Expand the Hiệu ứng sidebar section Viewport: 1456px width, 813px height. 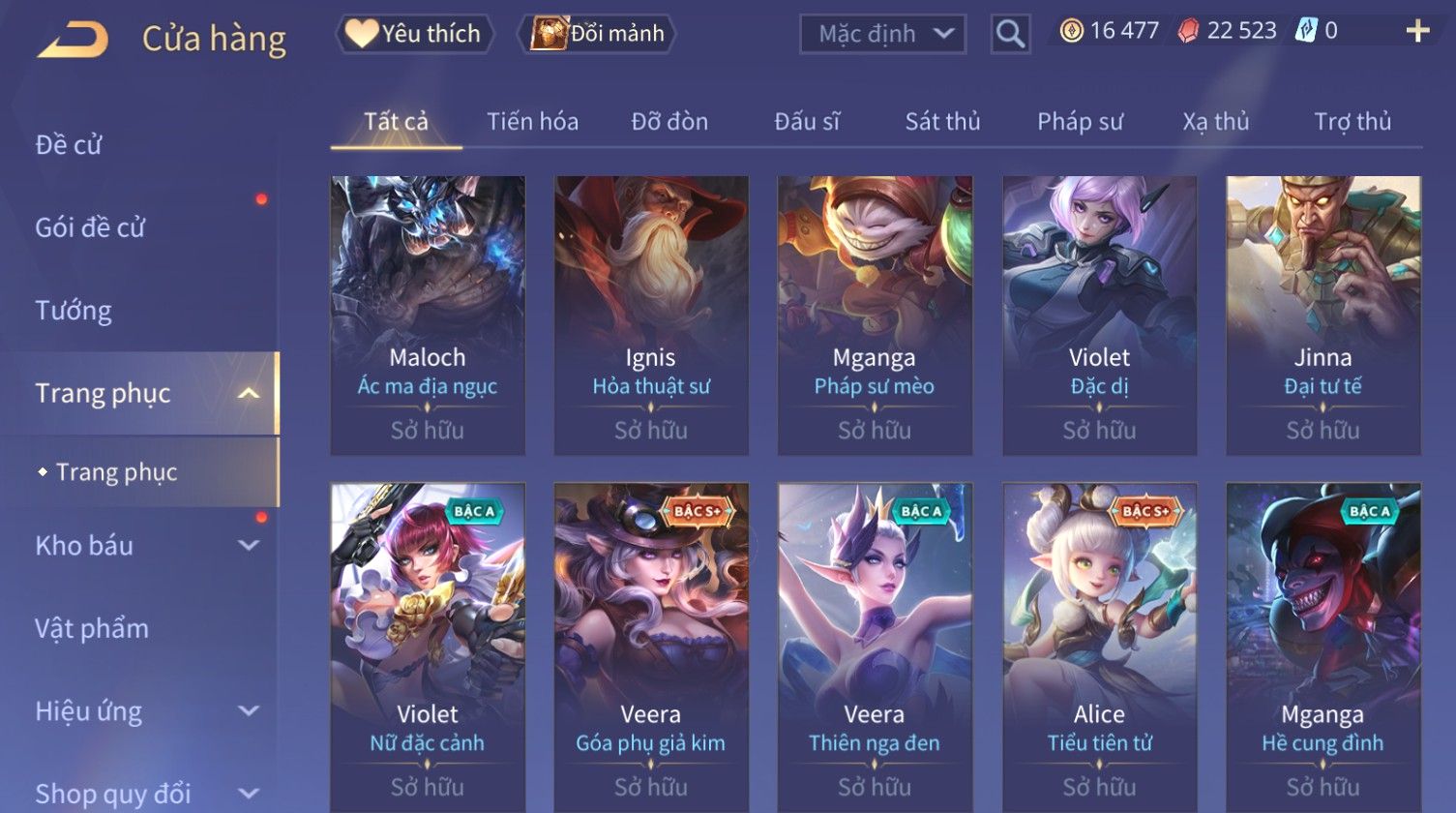(x=249, y=711)
